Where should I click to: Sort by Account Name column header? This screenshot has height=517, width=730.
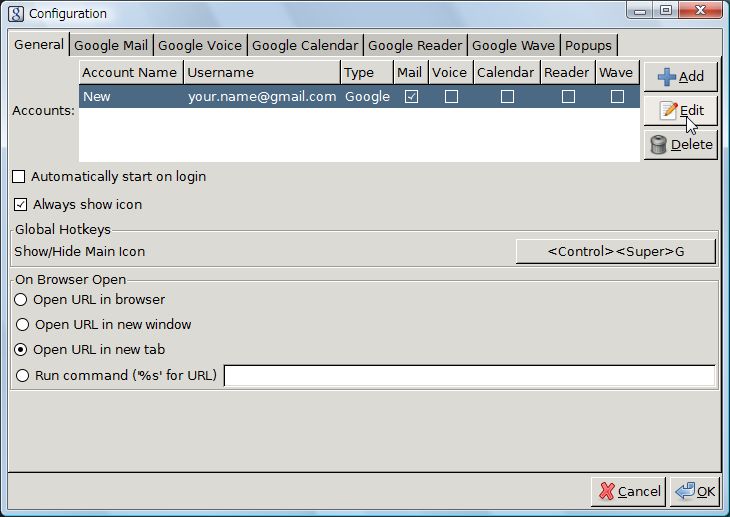tap(131, 73)
